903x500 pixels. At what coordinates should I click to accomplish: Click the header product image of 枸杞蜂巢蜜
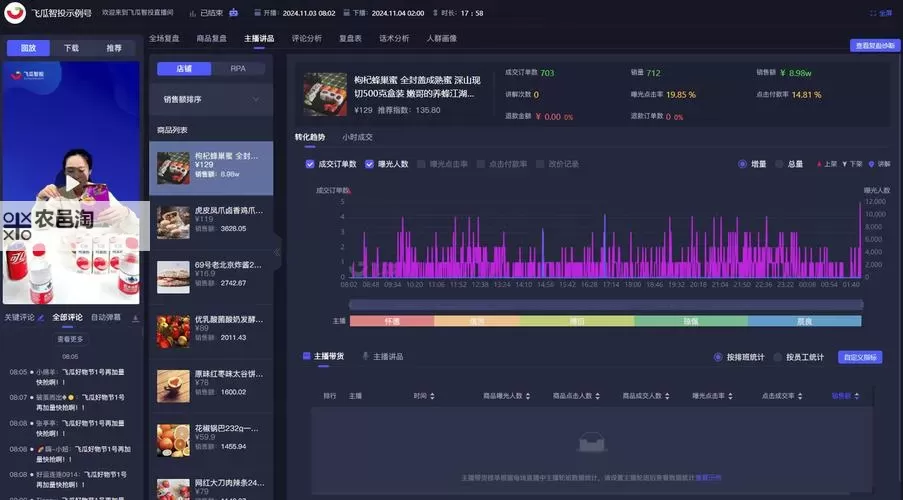(x=325, y=94)
